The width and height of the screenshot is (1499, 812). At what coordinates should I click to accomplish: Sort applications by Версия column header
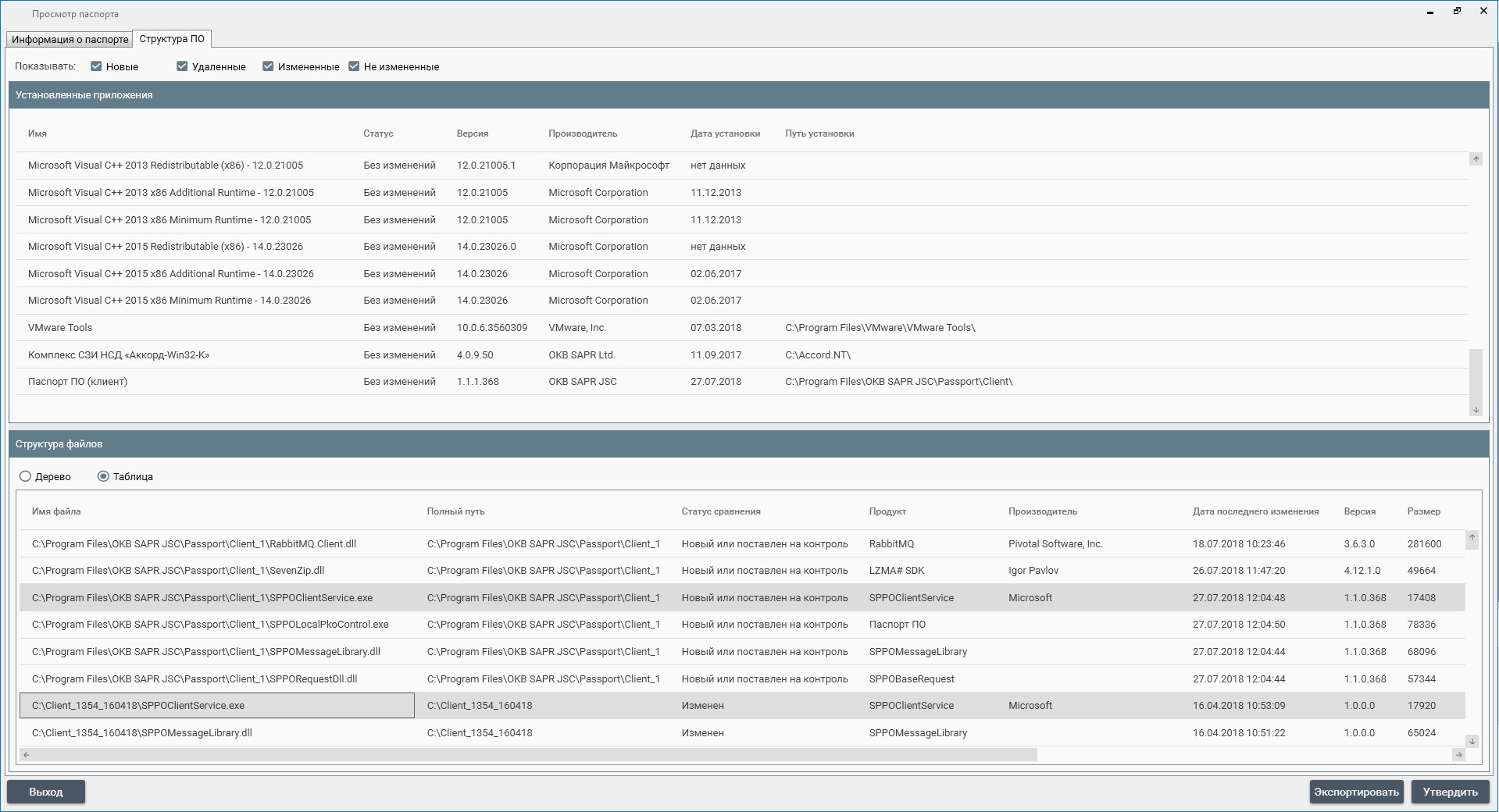473,134
